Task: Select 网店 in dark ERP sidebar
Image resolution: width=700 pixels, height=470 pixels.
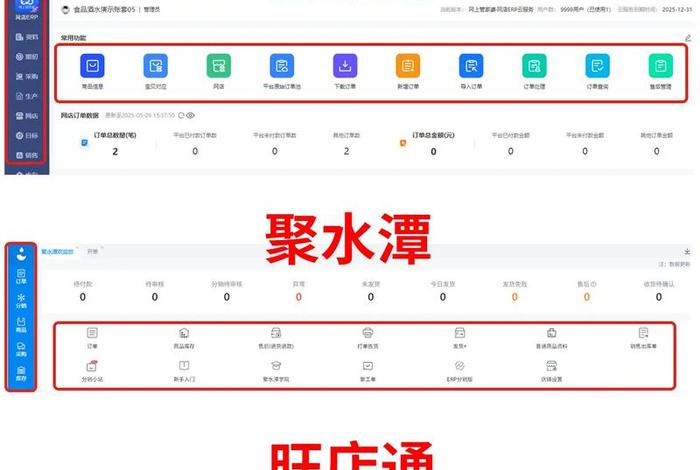Action: 27,116
